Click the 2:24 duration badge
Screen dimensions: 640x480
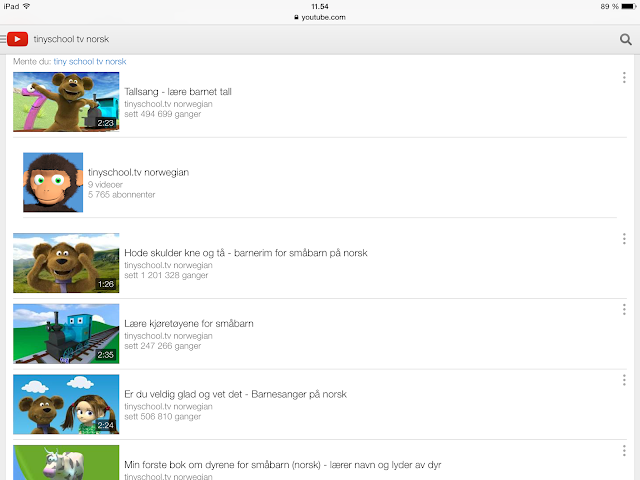pos(105,425)
